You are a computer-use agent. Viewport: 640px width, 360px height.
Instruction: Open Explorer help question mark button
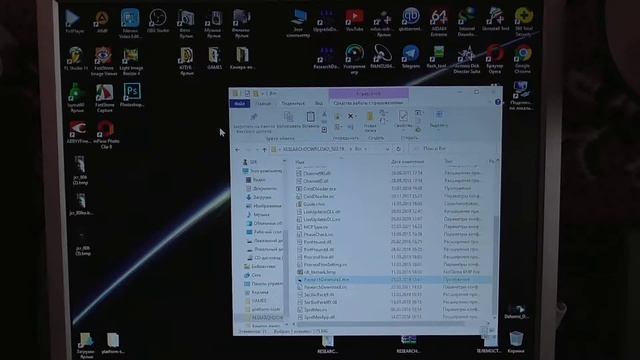point(498,102)
